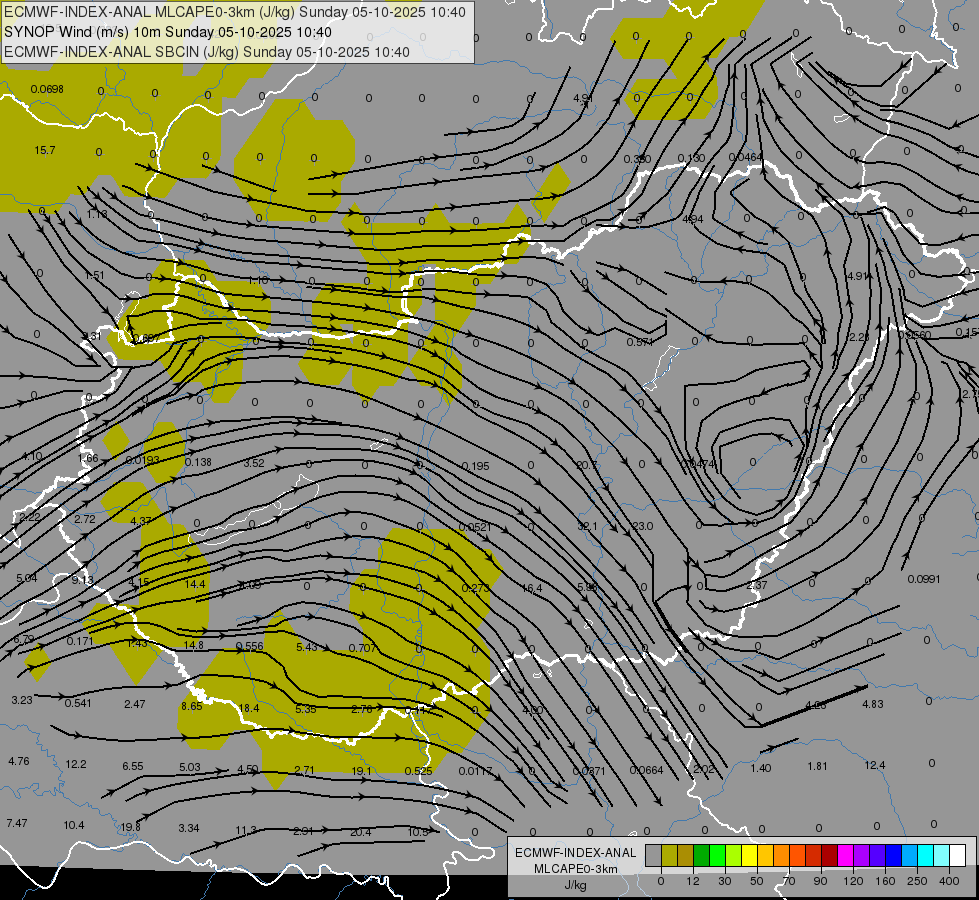Click the 14.4 grid value
The width and height of the screenshot is (979, 900).
pyautogui.click(x=195, y=584)
